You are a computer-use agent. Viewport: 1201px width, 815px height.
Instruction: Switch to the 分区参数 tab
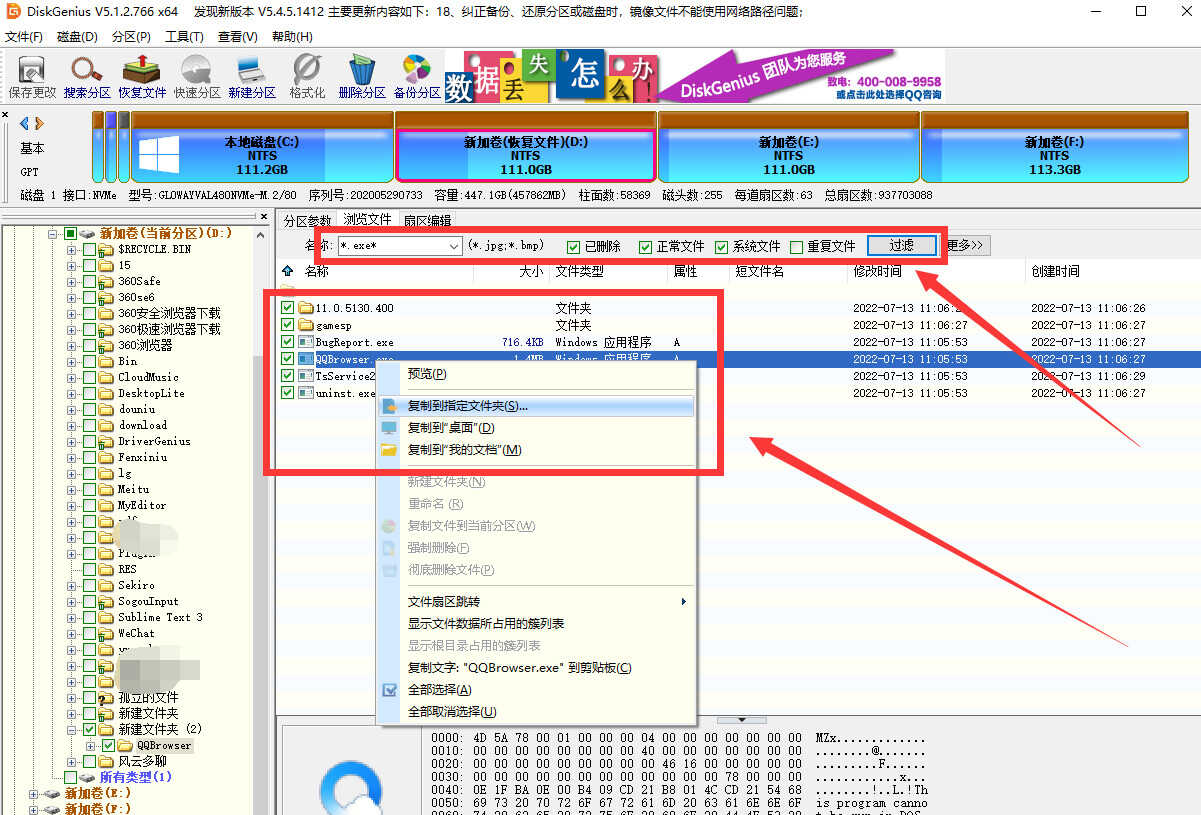tap(307, 220)
